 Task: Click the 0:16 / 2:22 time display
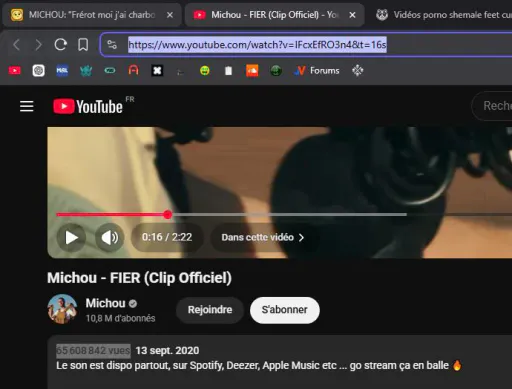point(167,237)
